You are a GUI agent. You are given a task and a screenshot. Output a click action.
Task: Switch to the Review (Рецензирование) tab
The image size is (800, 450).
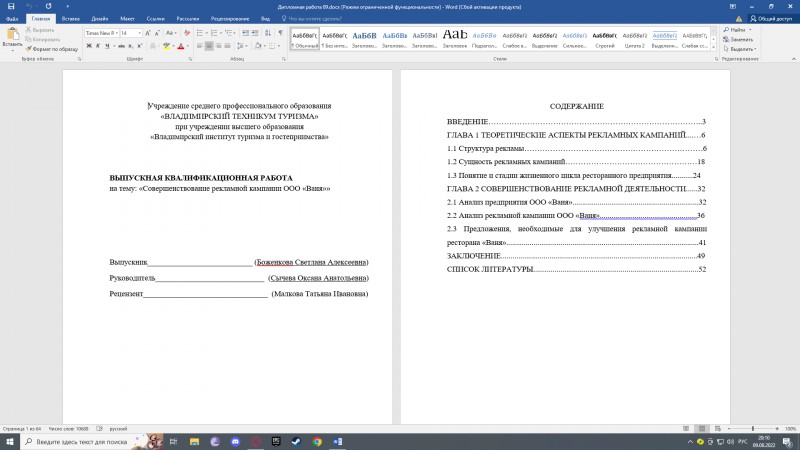[x=230, y=18]
